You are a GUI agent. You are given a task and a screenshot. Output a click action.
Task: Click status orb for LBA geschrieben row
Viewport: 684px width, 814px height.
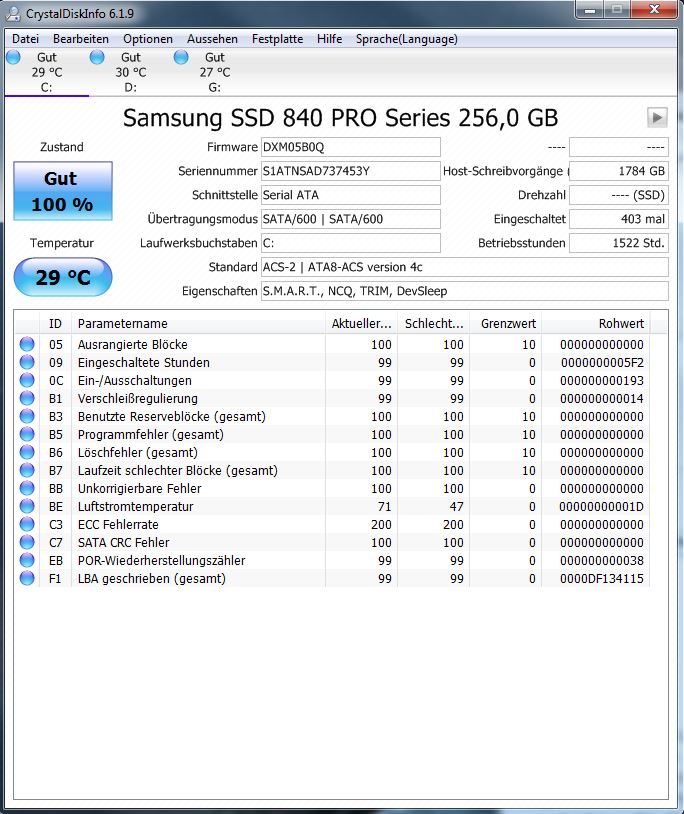tap(27, 578)
